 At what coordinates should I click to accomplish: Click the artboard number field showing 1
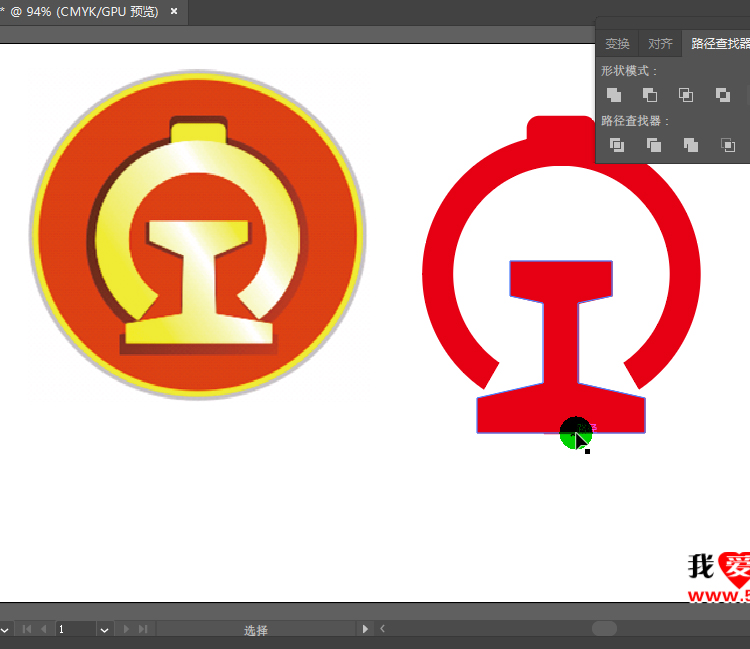(76, 629)
